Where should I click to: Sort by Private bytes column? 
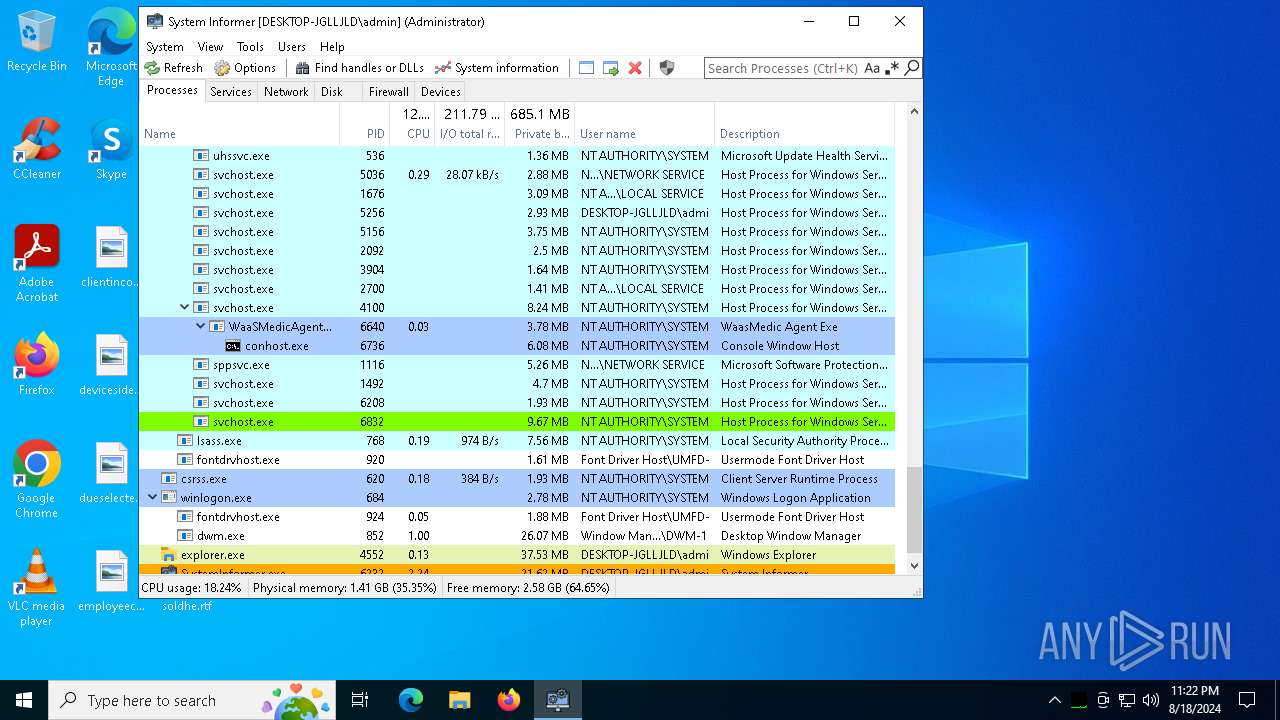(540, 124)
